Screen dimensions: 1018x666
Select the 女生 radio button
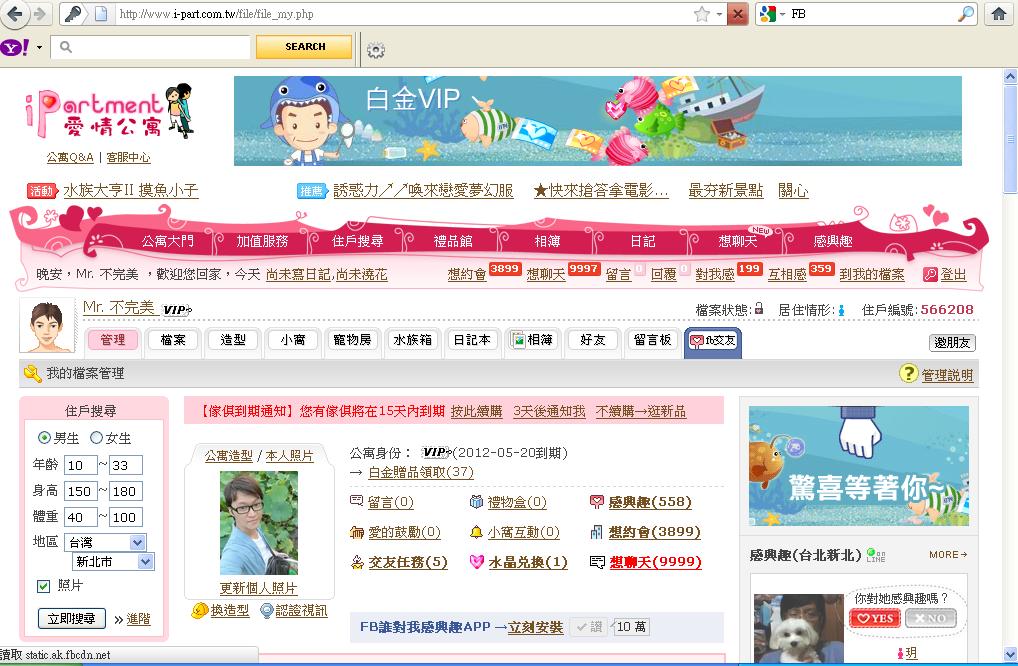pos(97,438)
